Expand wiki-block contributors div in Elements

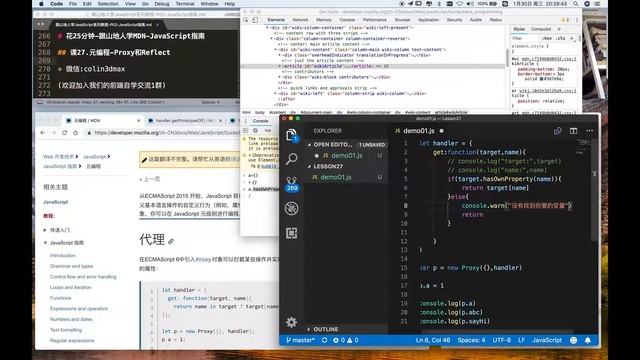pos(280,77)
